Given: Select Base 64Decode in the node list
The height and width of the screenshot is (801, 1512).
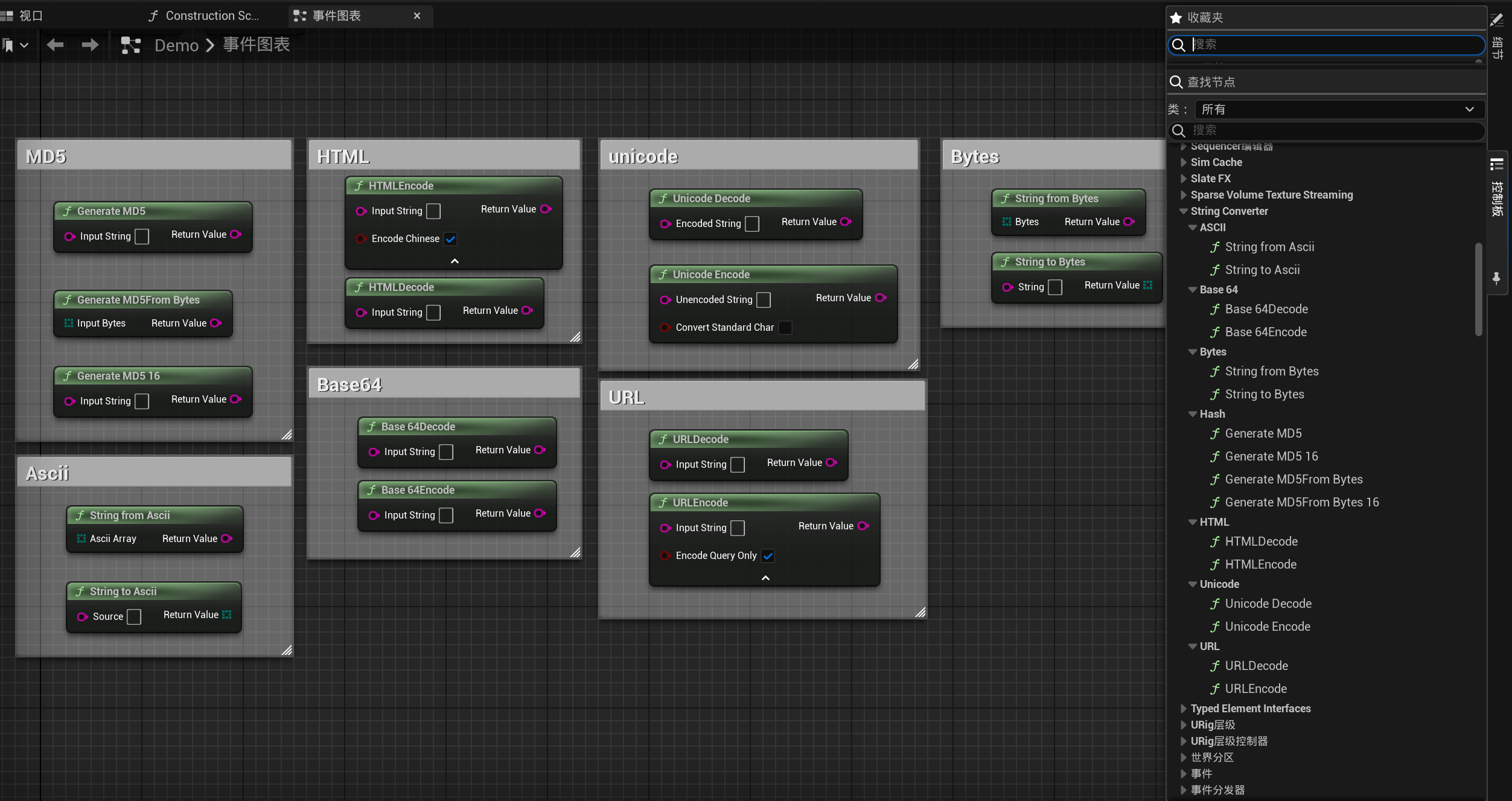Looking at the screenshot, I should click(x=1266, y=309).
